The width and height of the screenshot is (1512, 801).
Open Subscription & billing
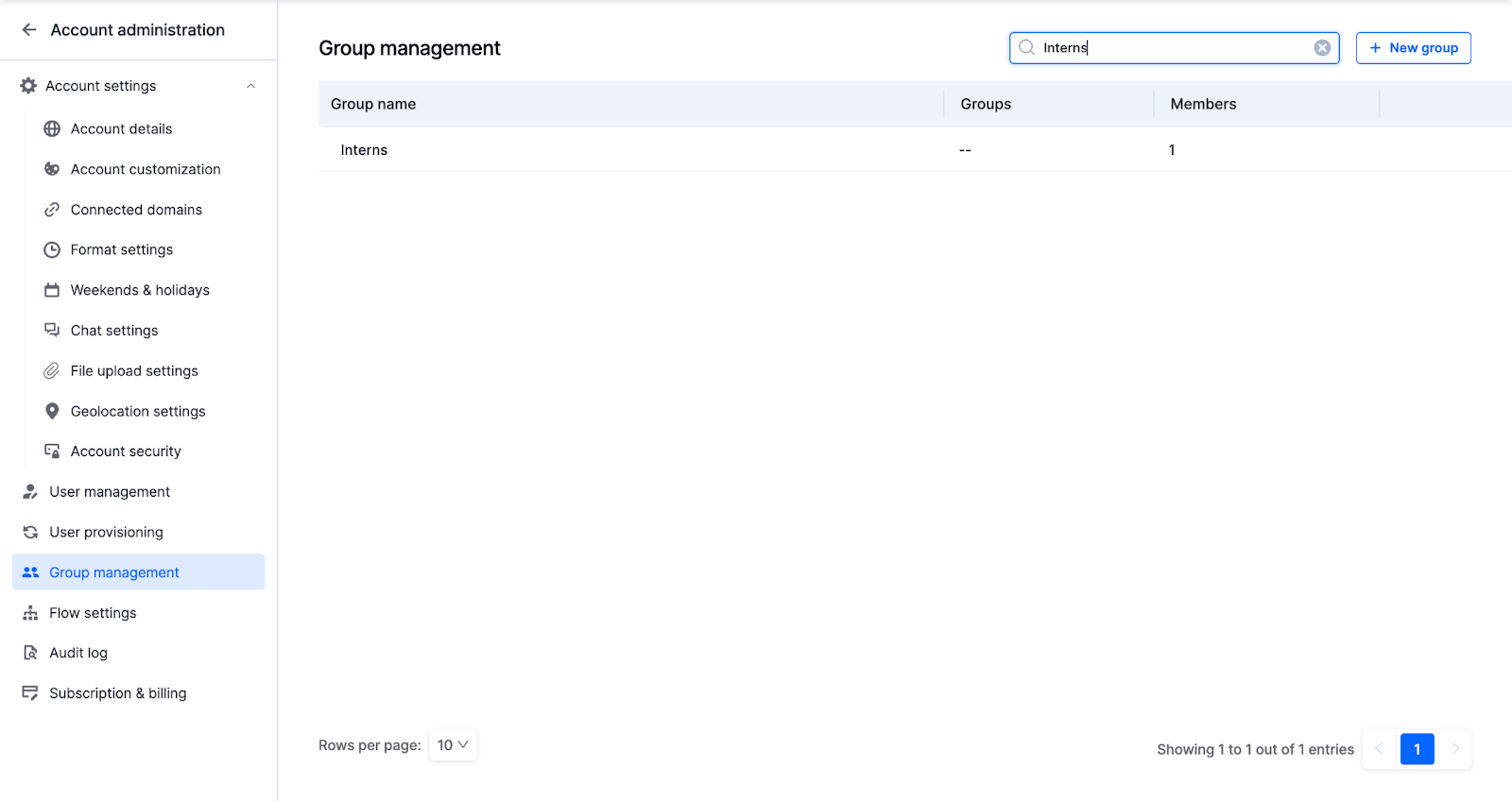point(118,693)
